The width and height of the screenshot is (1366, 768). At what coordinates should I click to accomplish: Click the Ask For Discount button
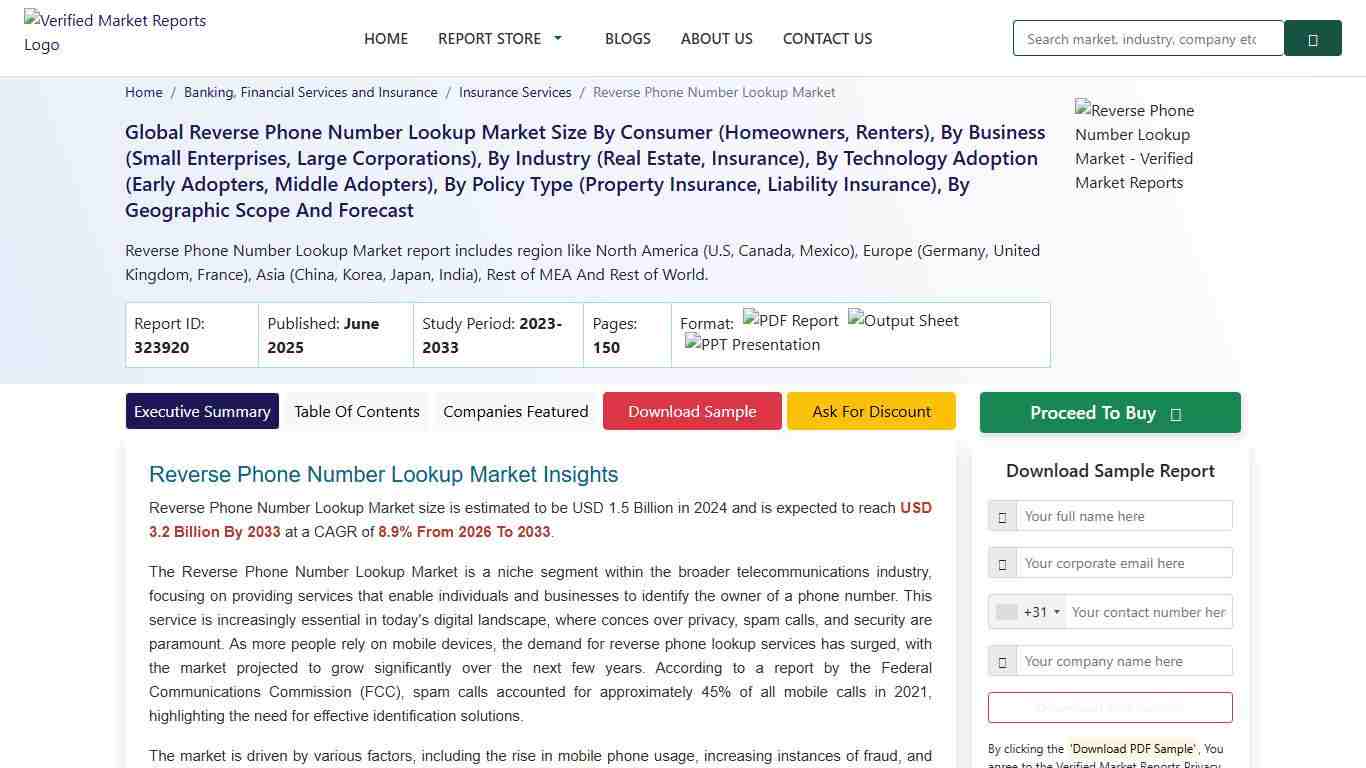coord(871,411)
